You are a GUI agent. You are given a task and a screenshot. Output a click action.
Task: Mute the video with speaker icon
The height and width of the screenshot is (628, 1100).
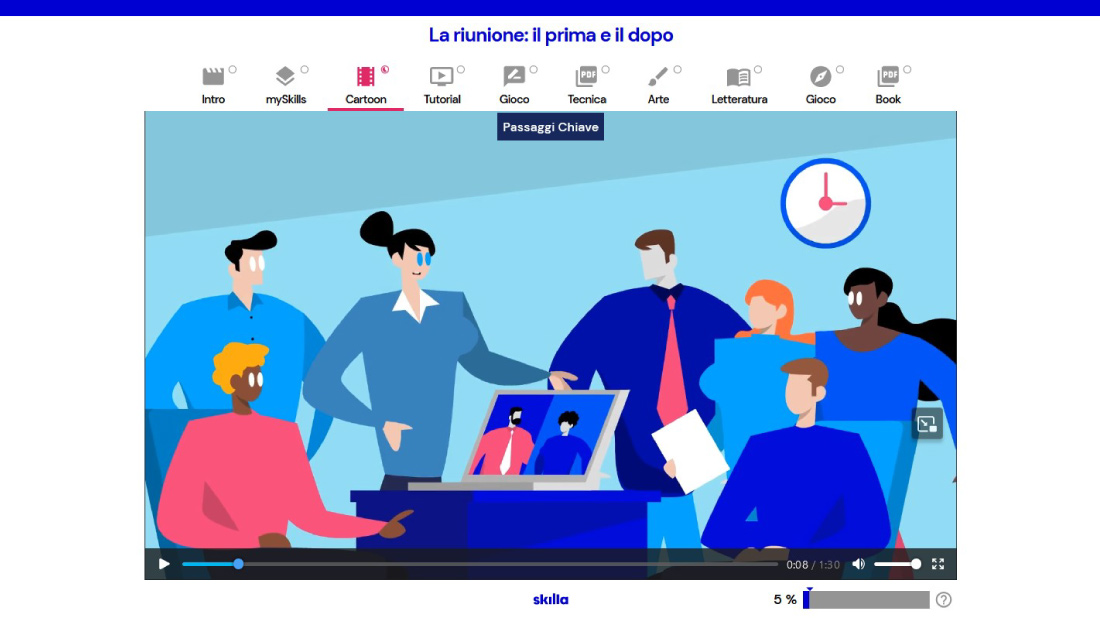(858, 564)
